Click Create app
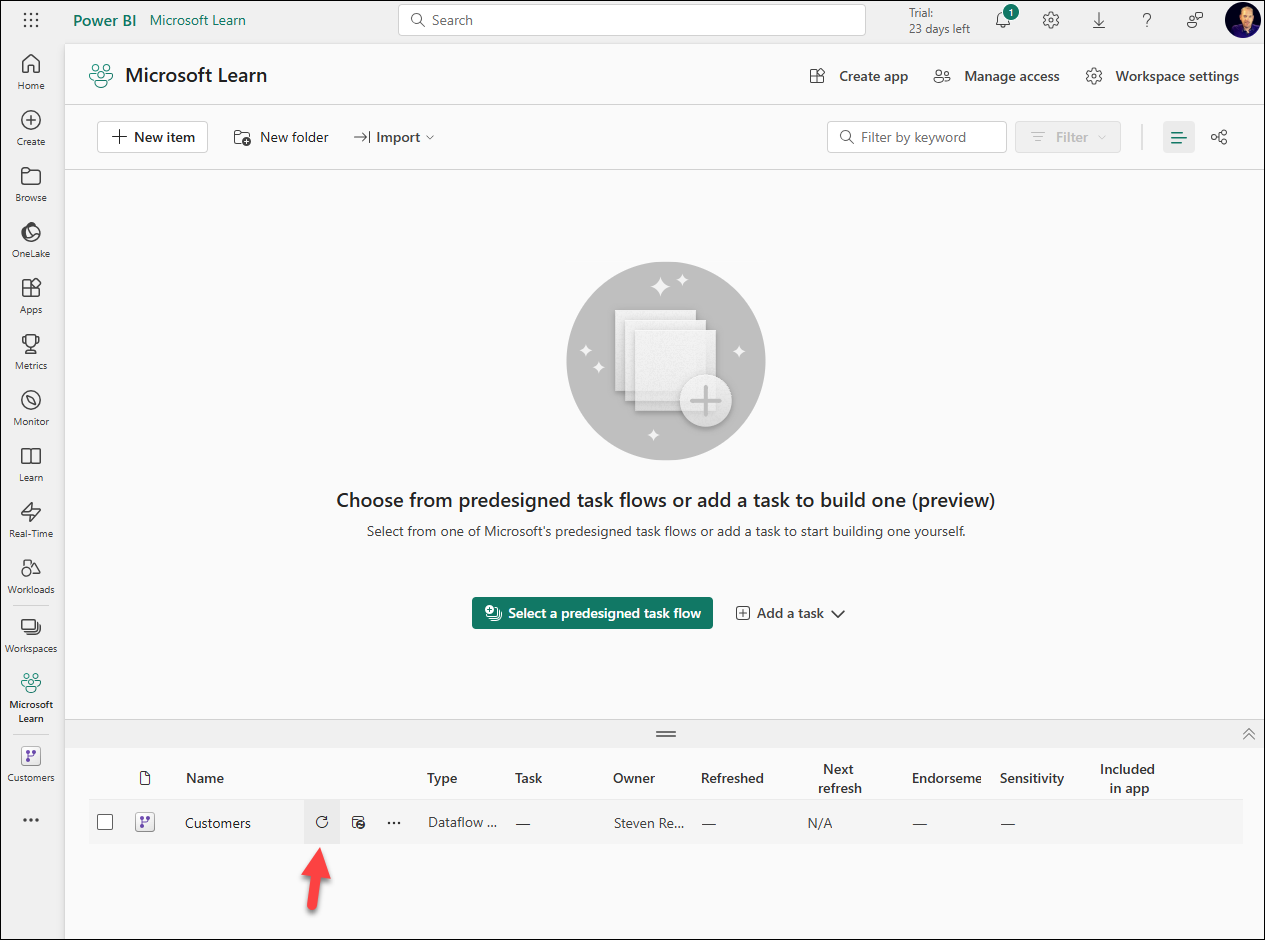This screenshot has height=940, width=1265. pyautogui.click(x=859, y=76)
